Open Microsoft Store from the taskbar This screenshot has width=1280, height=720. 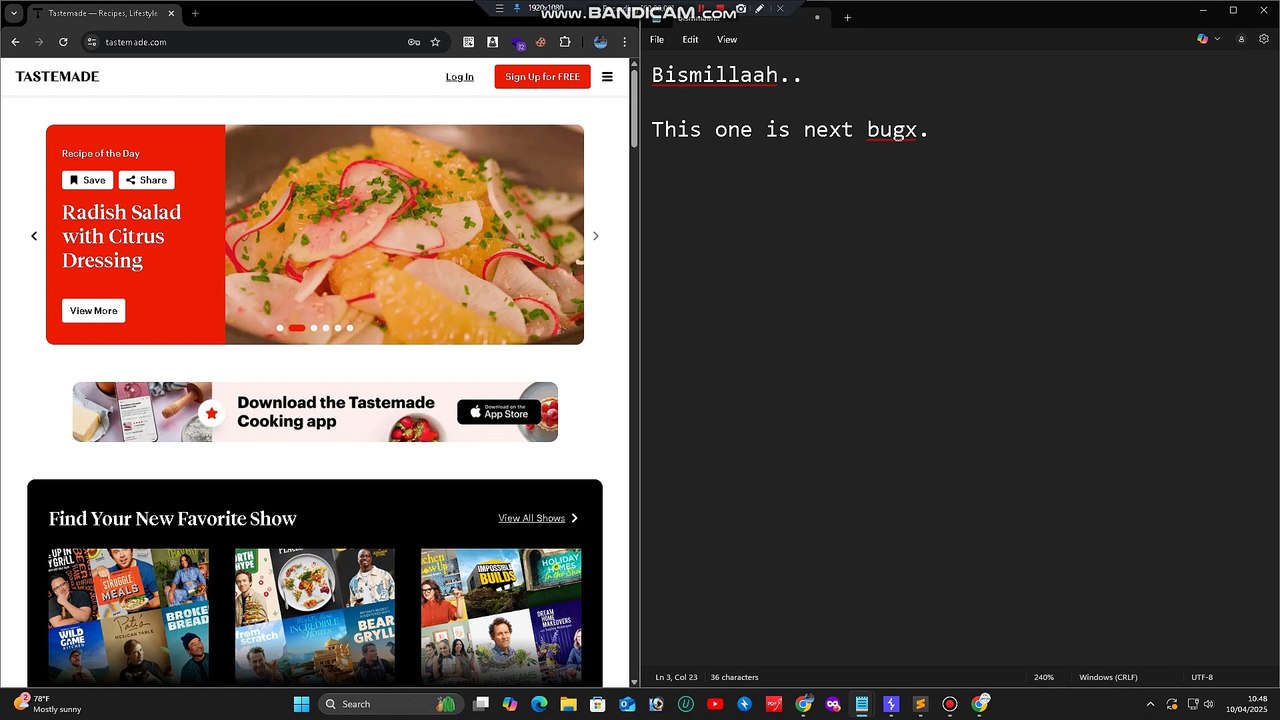[597, 704]
